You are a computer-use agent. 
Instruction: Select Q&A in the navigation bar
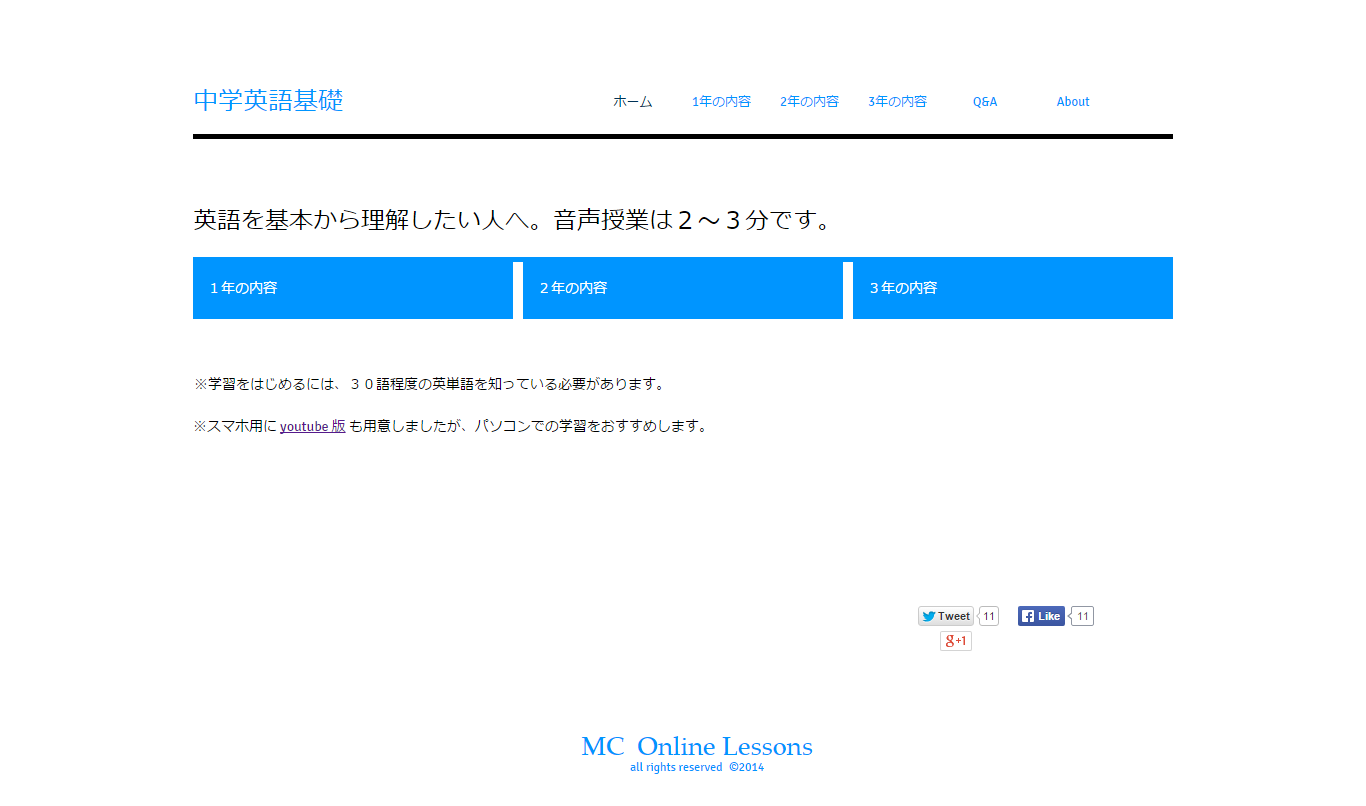(984, 101)
